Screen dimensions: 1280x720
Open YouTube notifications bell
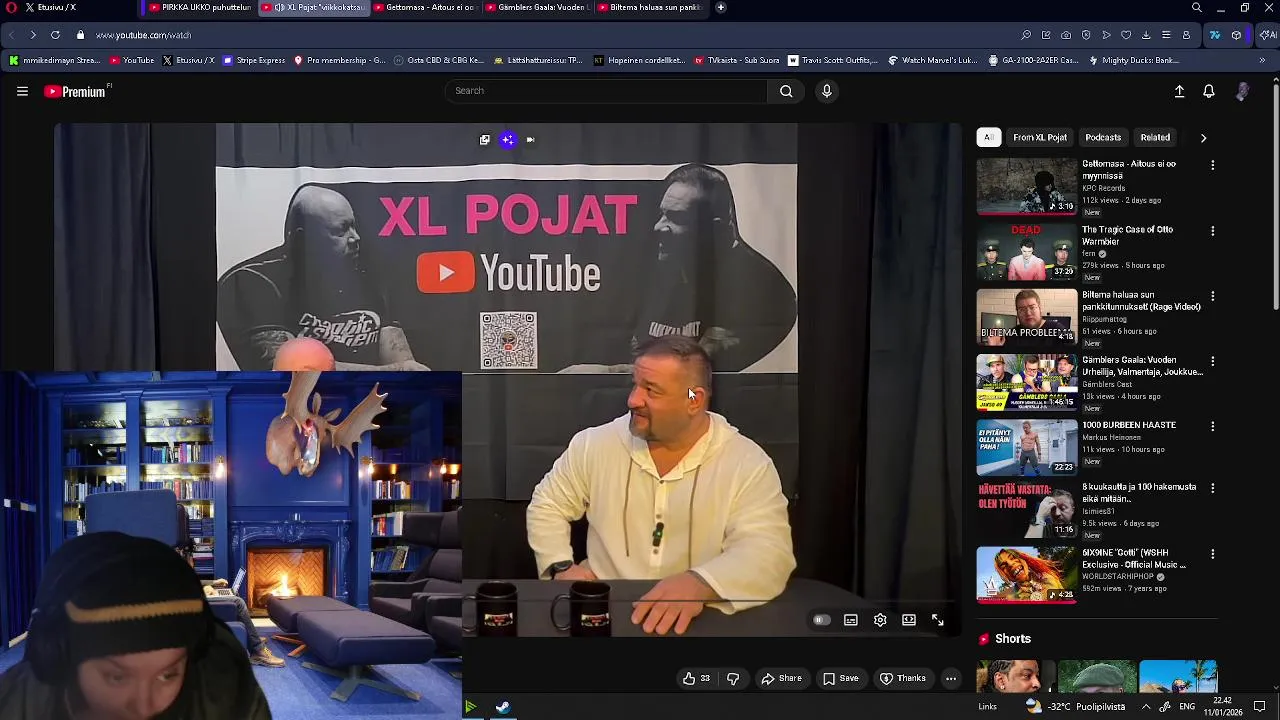tap(1209, 91)
